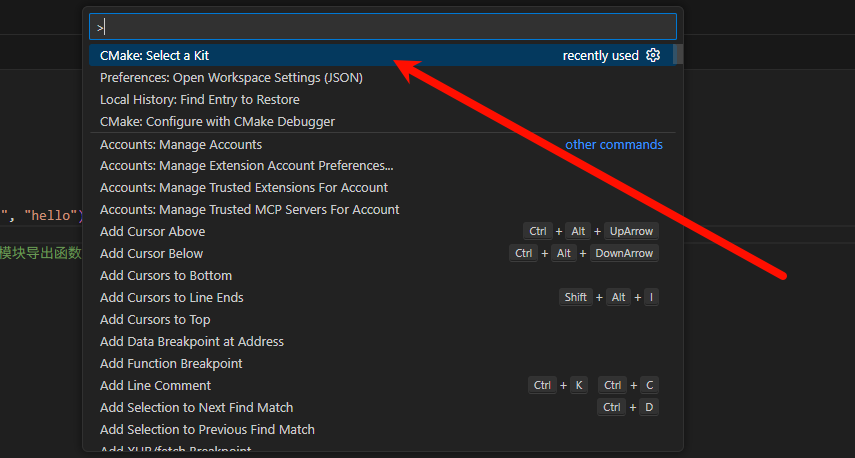Viewport: 855px width, 458px height.
Task: Open Manage Trusted Extensions For Account
Action: tap(381, 188)
